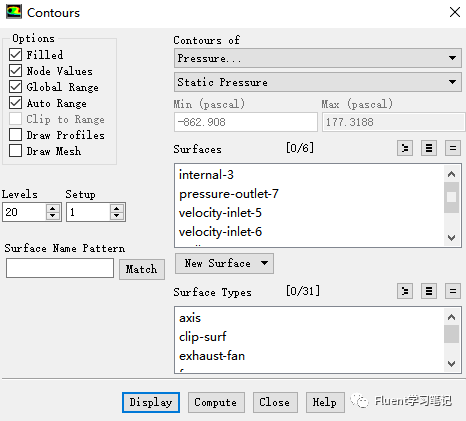Image resolution: width=466 pixels, height=421 pixels.
Task: Click the Display button
Action: [x=151, y=402]
